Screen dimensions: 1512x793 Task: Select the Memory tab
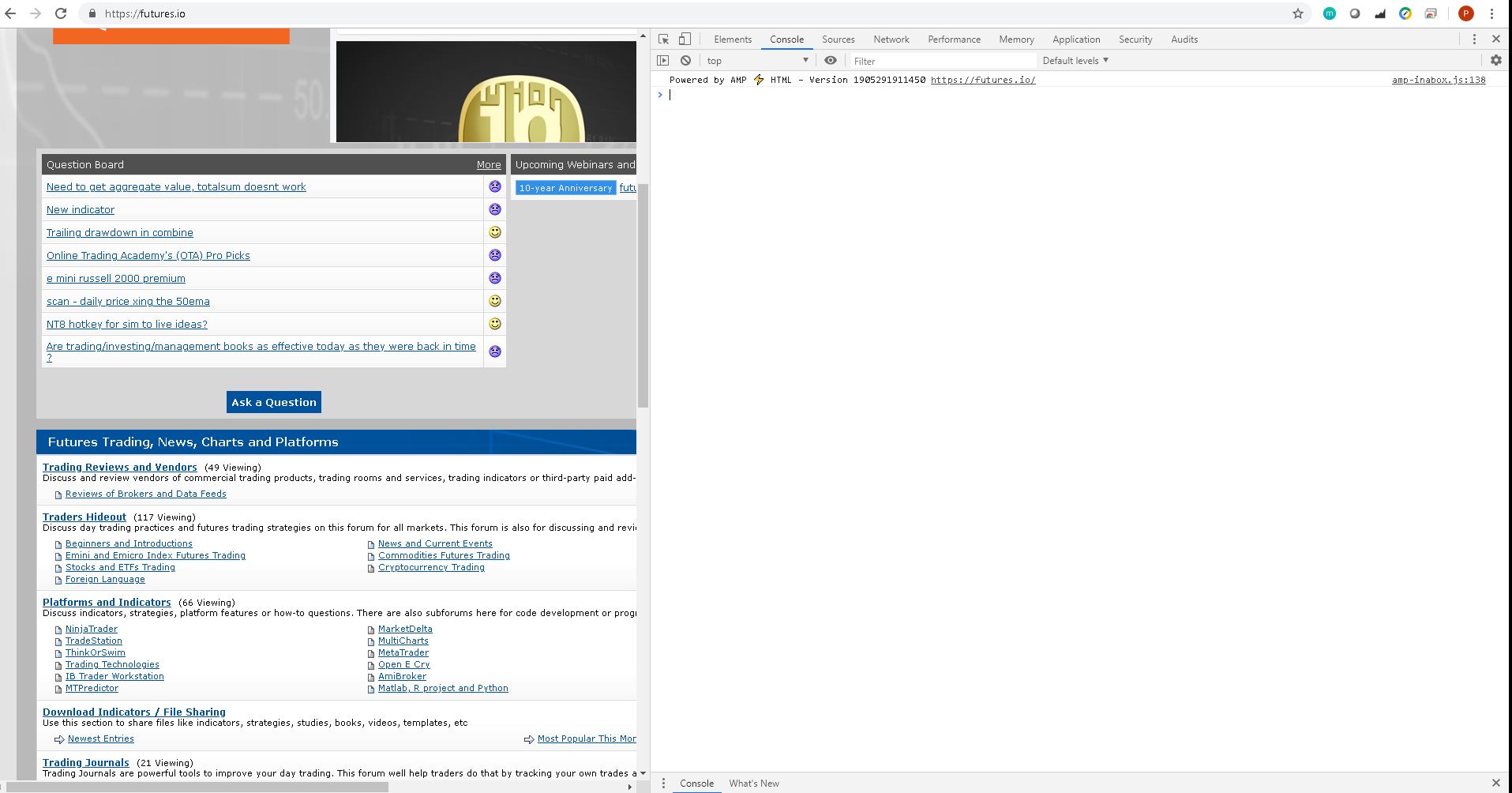[x=1016, y=39]
